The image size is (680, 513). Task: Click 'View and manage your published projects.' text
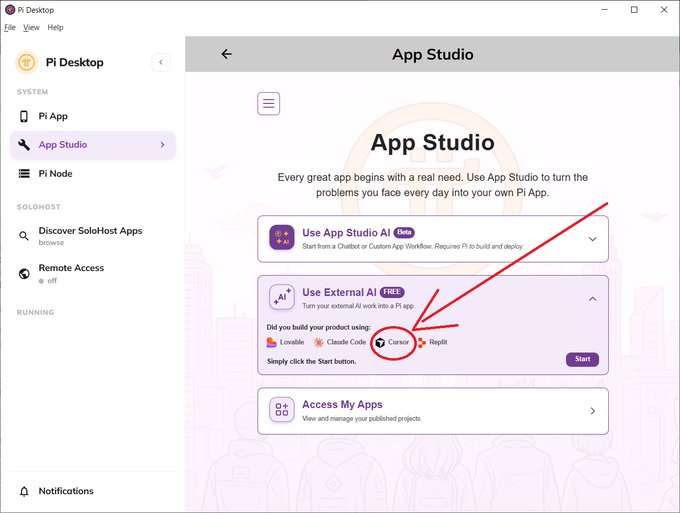point(362,418)
